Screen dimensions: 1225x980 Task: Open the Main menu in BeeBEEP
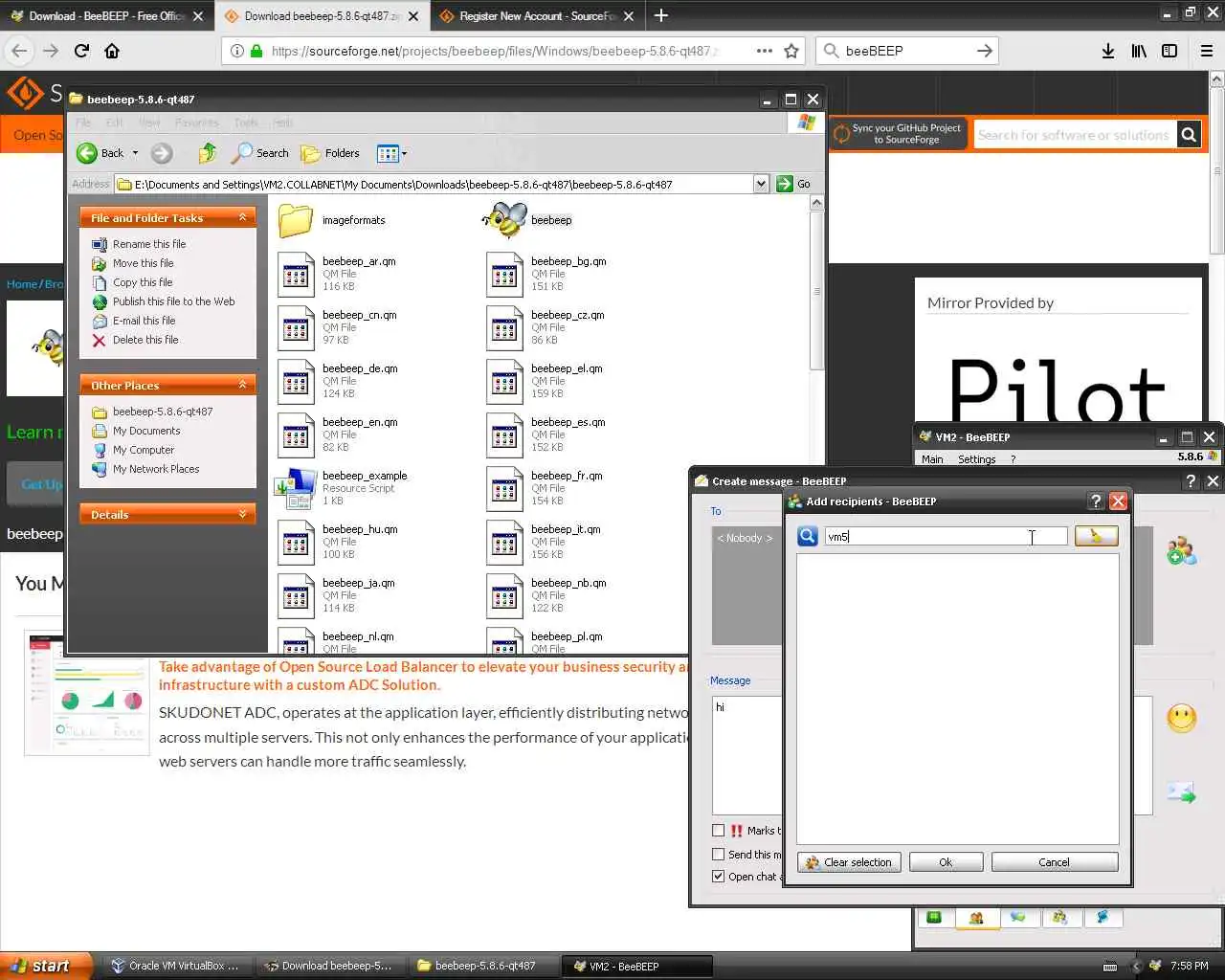tap(932, 459)
